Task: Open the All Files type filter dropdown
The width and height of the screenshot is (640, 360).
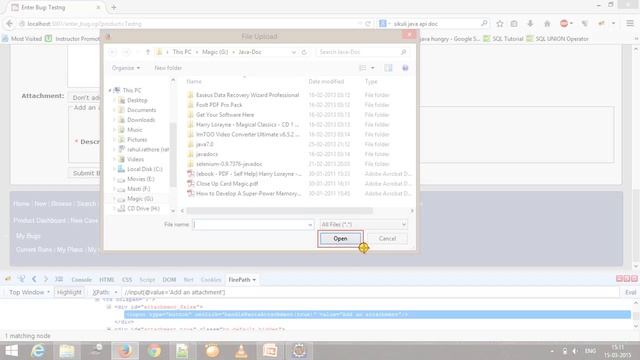Action: 363,224
